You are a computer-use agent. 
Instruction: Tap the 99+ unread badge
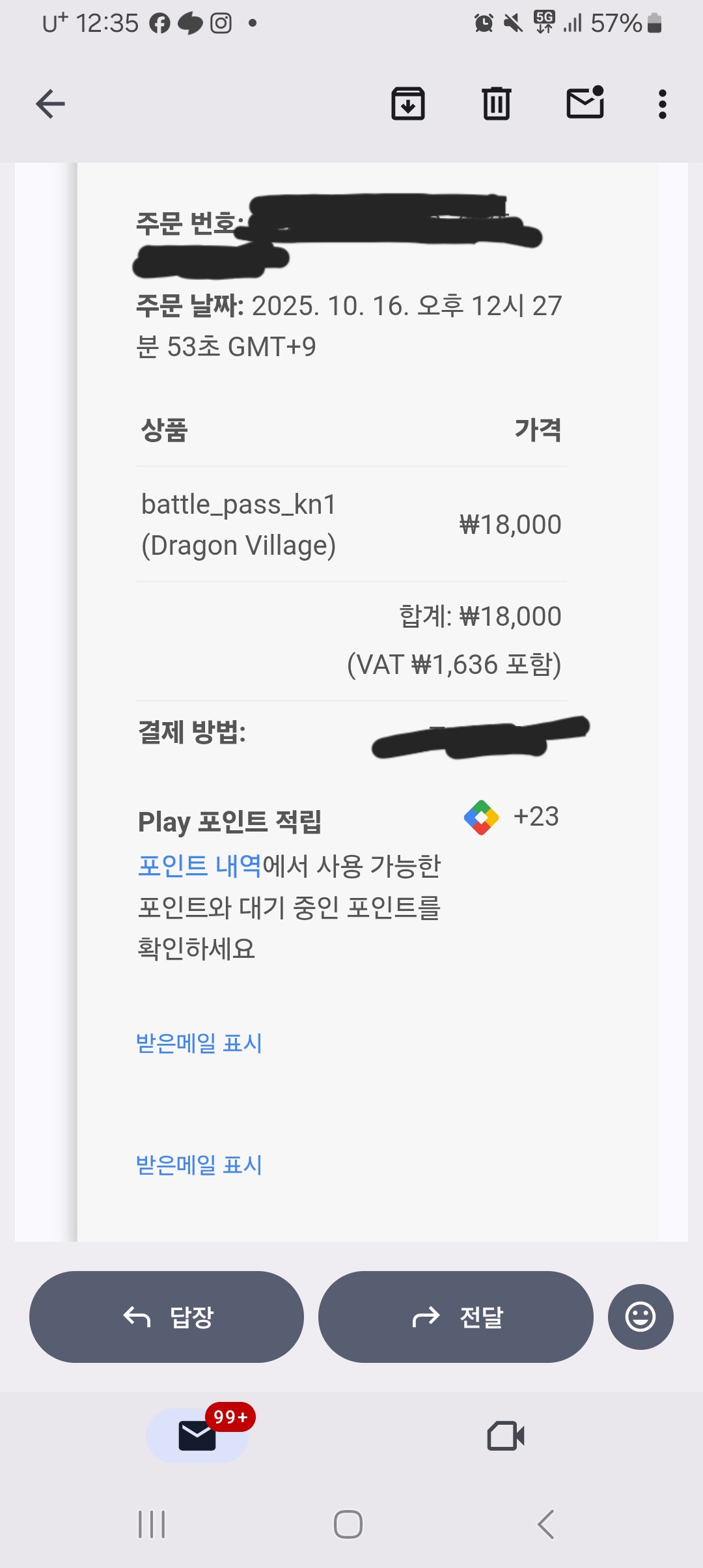[x=230, y=1417]
